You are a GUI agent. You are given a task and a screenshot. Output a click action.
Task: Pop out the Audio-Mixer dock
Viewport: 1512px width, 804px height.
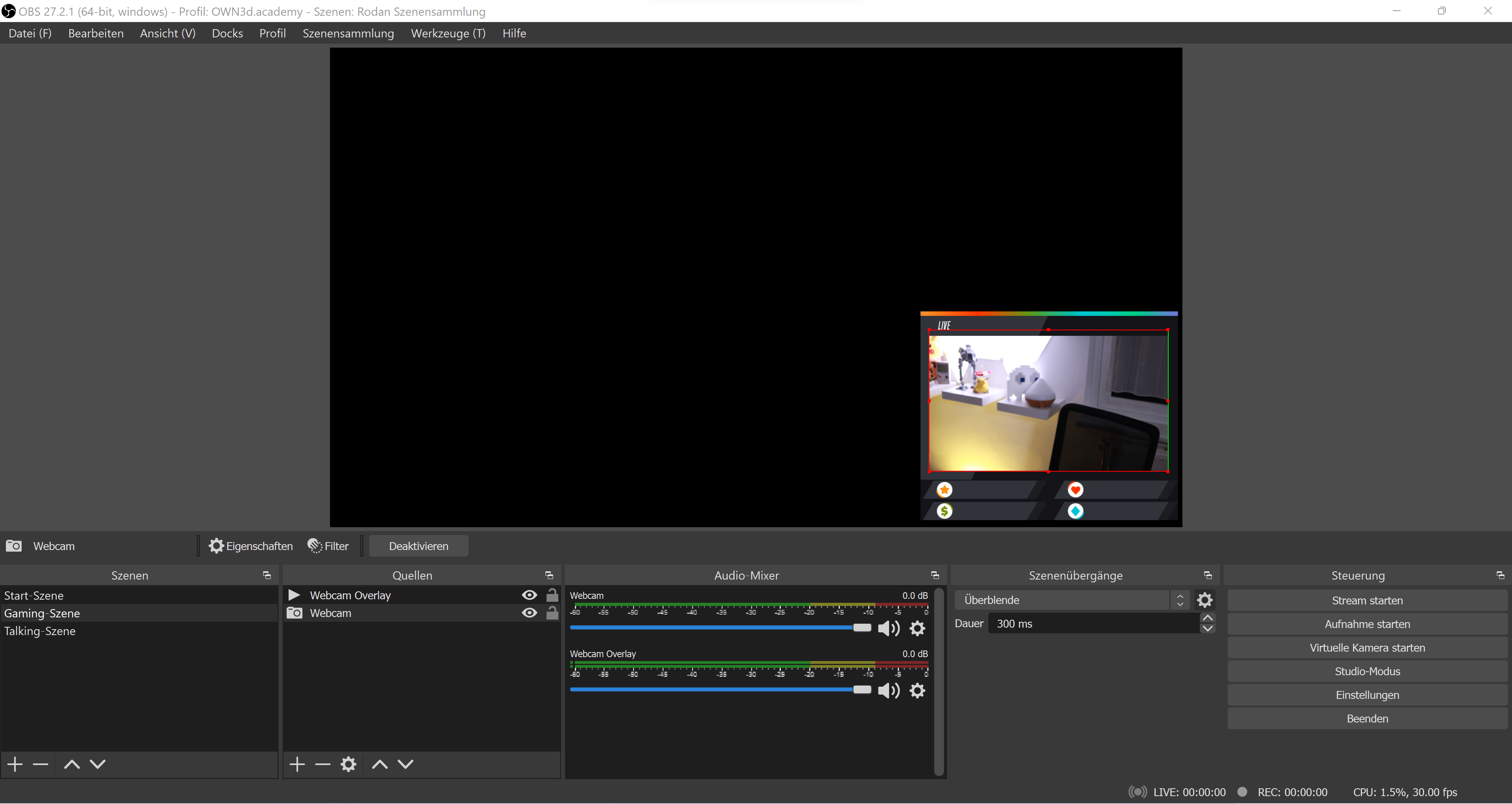935,575
